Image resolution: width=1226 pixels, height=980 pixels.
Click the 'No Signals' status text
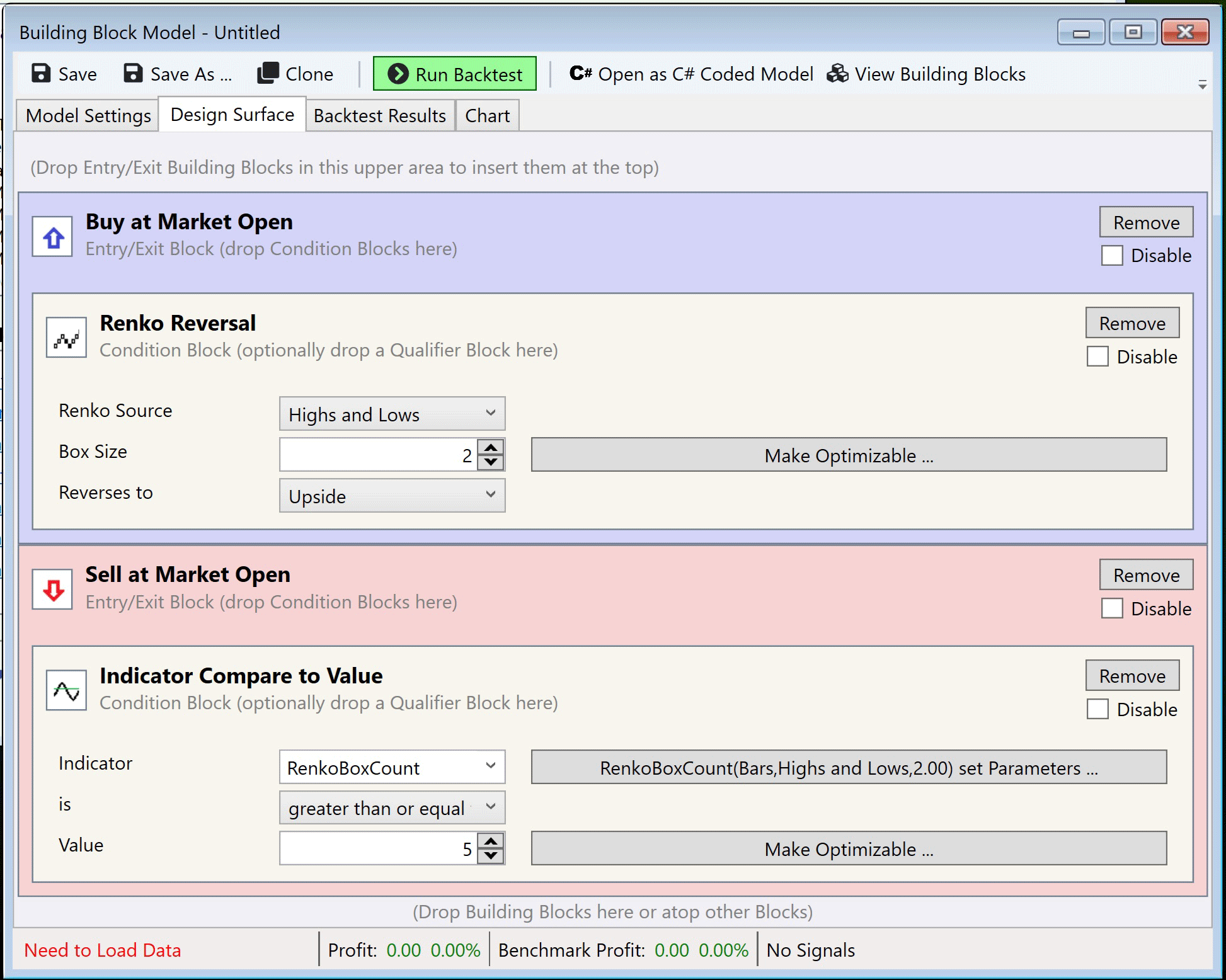pos(811,950)
